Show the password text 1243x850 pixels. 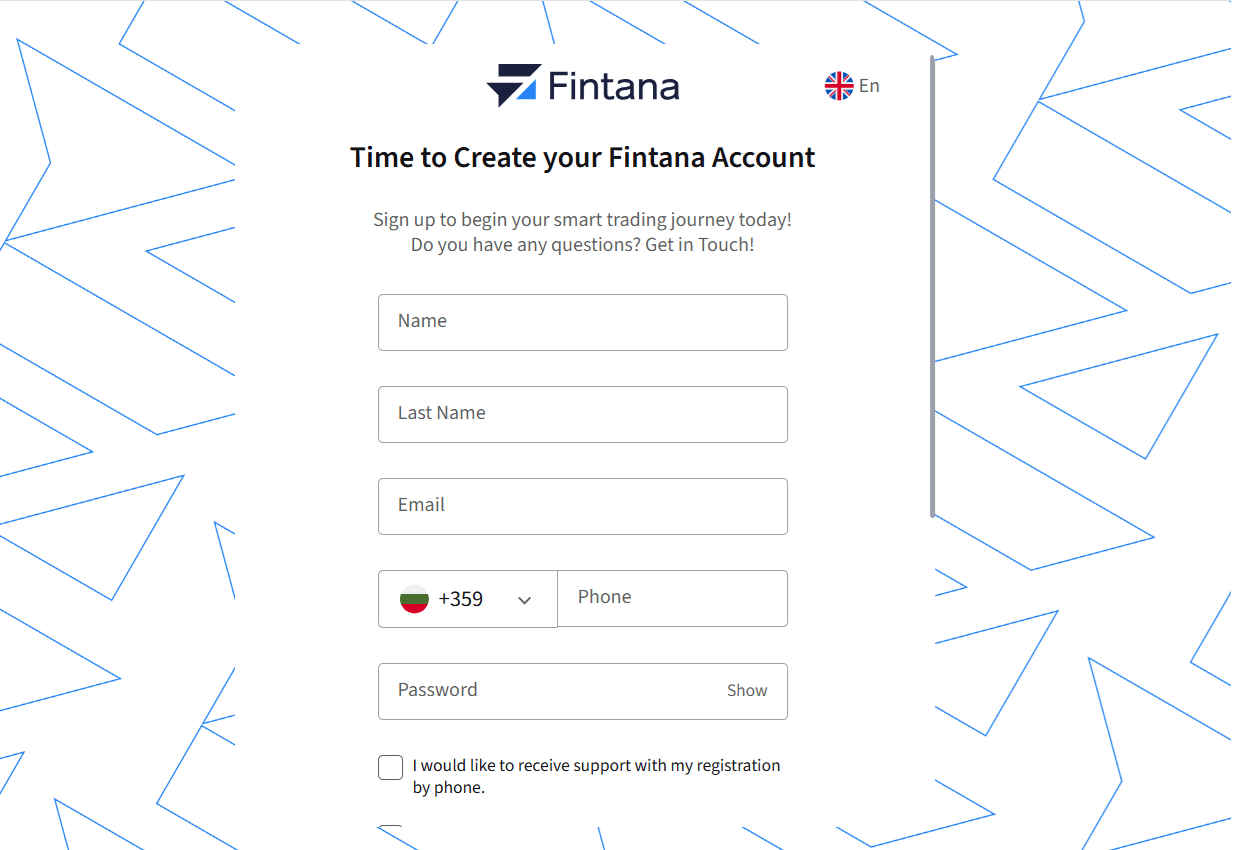pos(747,690)
